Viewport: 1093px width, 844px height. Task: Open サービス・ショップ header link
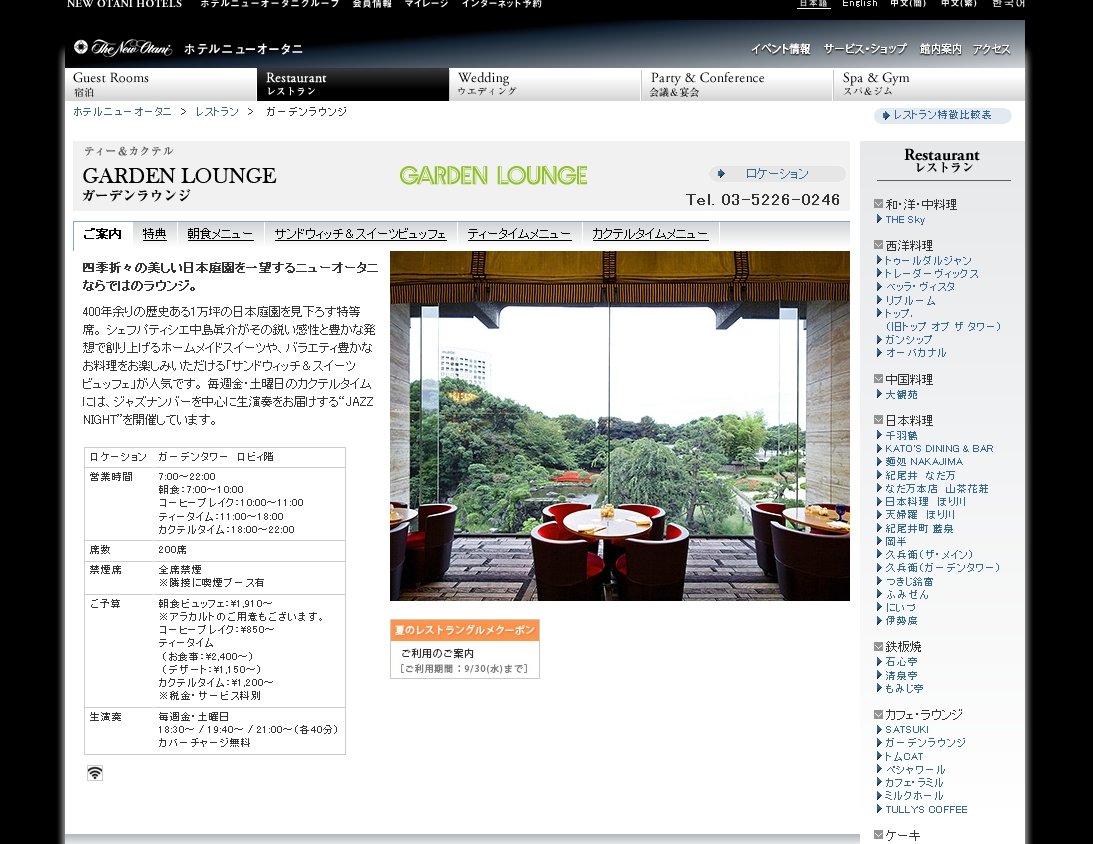pos(864,49)
